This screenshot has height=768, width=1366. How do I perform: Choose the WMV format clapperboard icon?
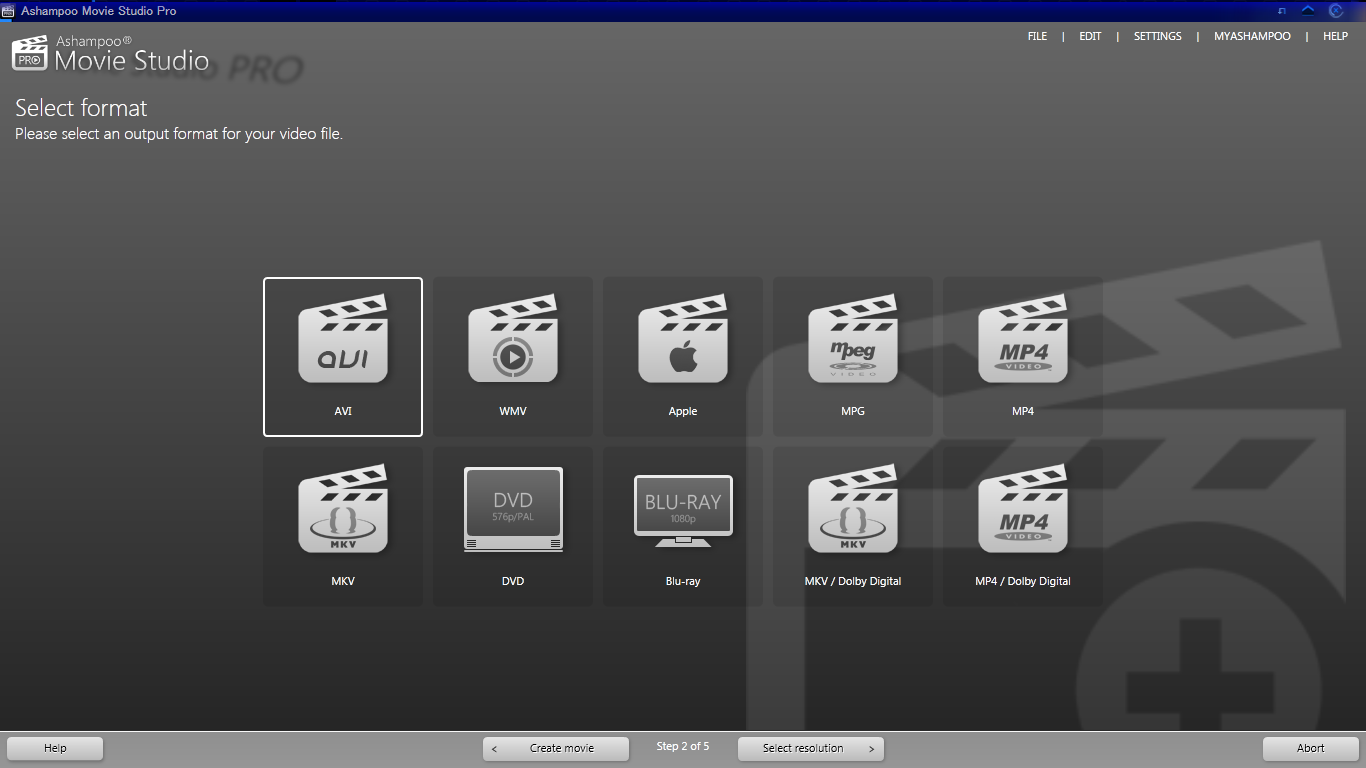tap(513, 338)
